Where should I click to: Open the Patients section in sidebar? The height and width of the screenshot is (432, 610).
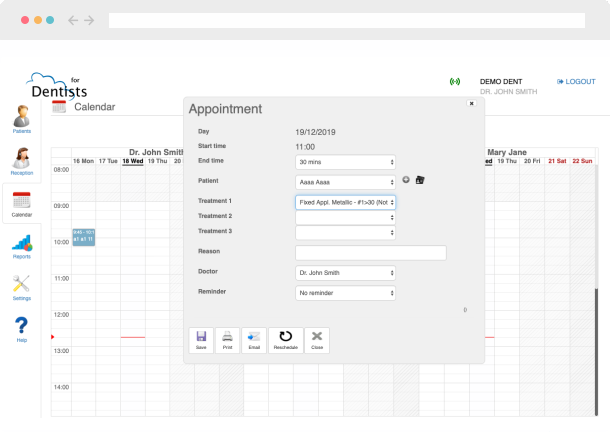click(21, 118)
